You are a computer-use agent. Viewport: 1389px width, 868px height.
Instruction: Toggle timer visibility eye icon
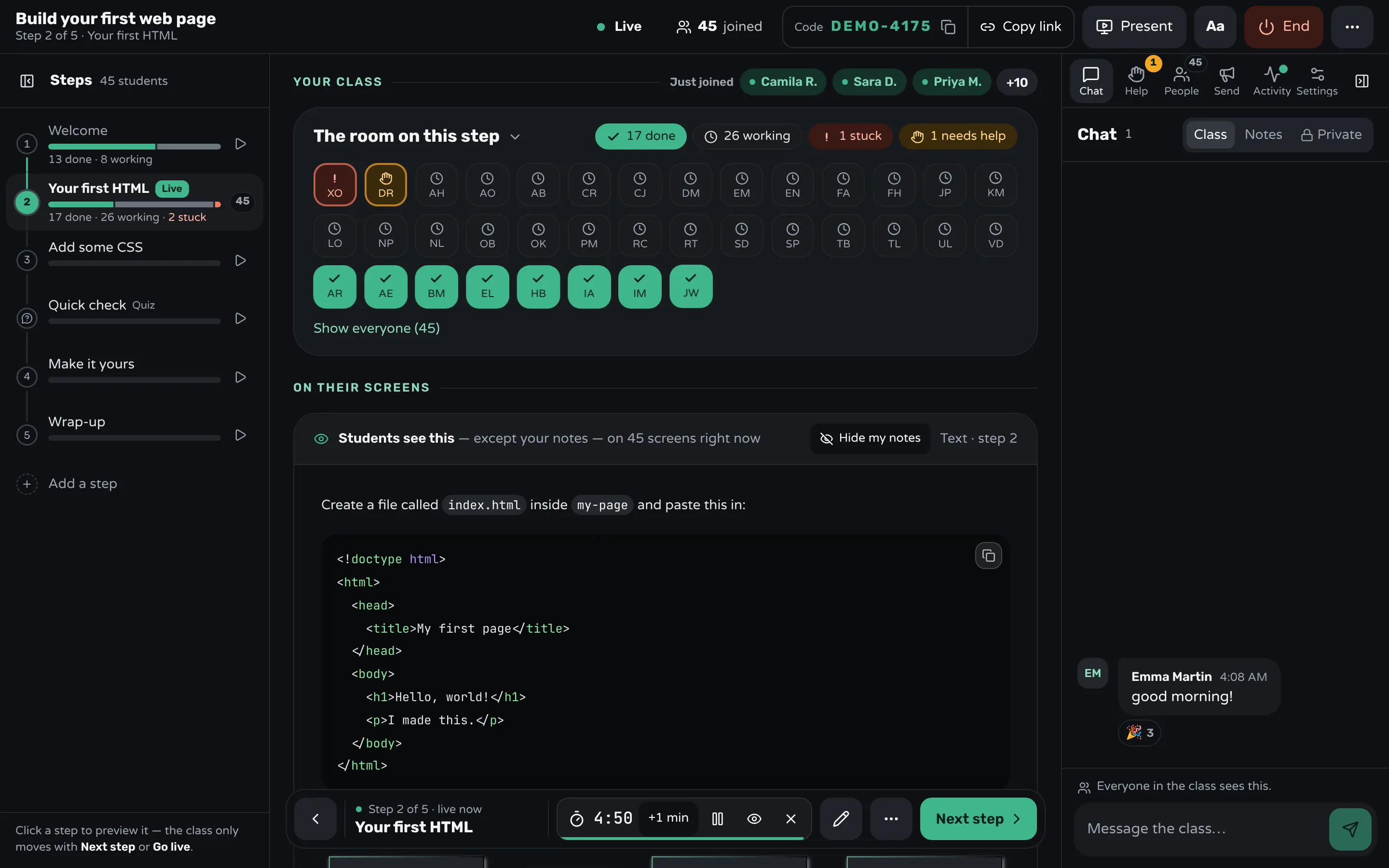[x=754, y=819]
